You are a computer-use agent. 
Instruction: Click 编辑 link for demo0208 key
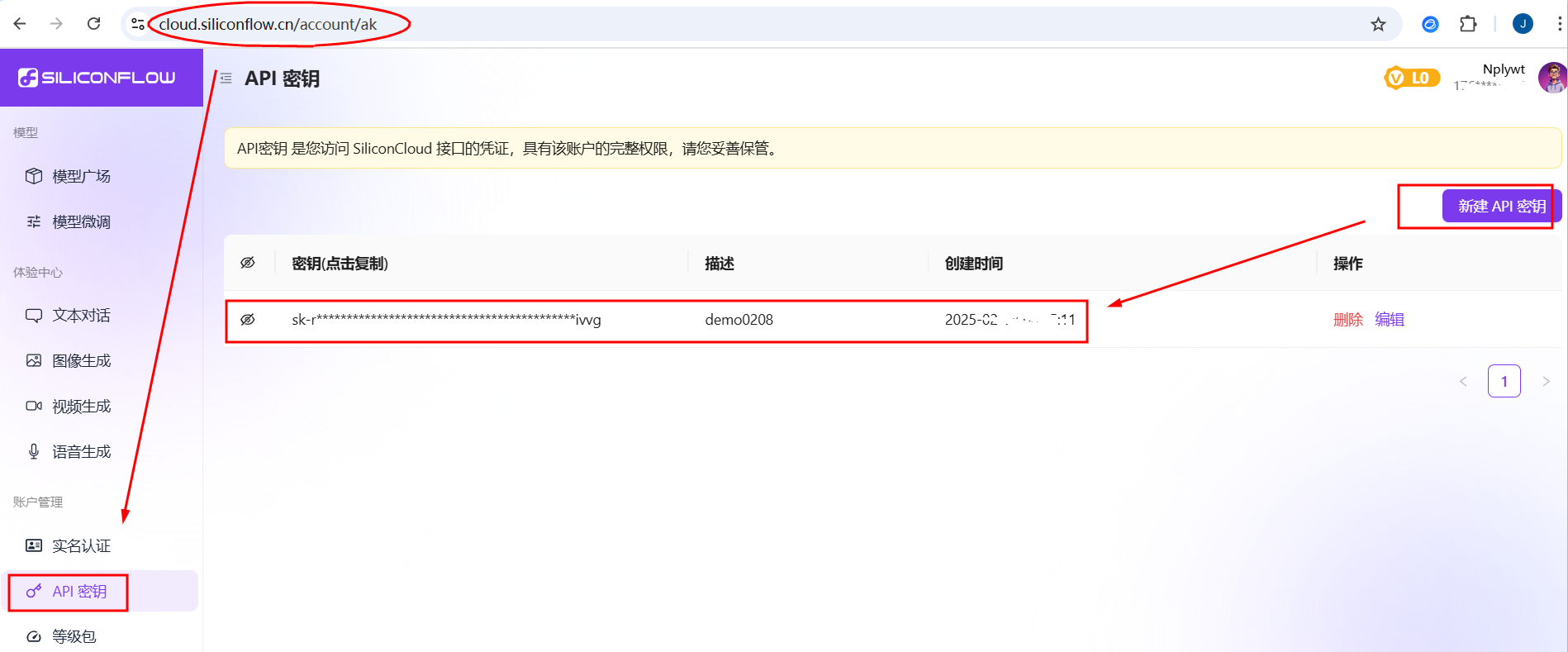coord(1390,320)
